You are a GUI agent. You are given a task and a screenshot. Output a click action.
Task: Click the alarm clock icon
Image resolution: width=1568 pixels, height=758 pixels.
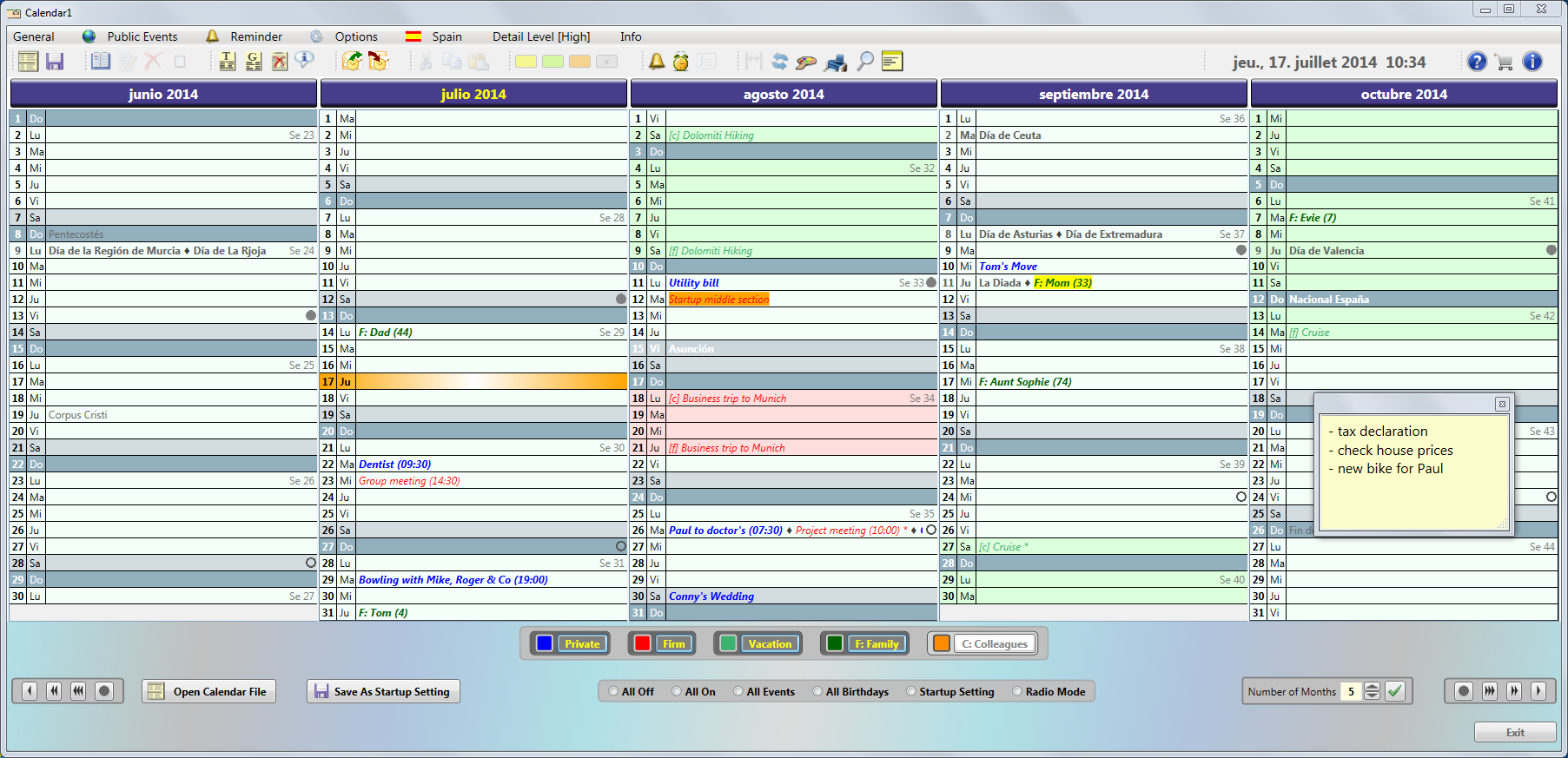(x=681, y=62)
